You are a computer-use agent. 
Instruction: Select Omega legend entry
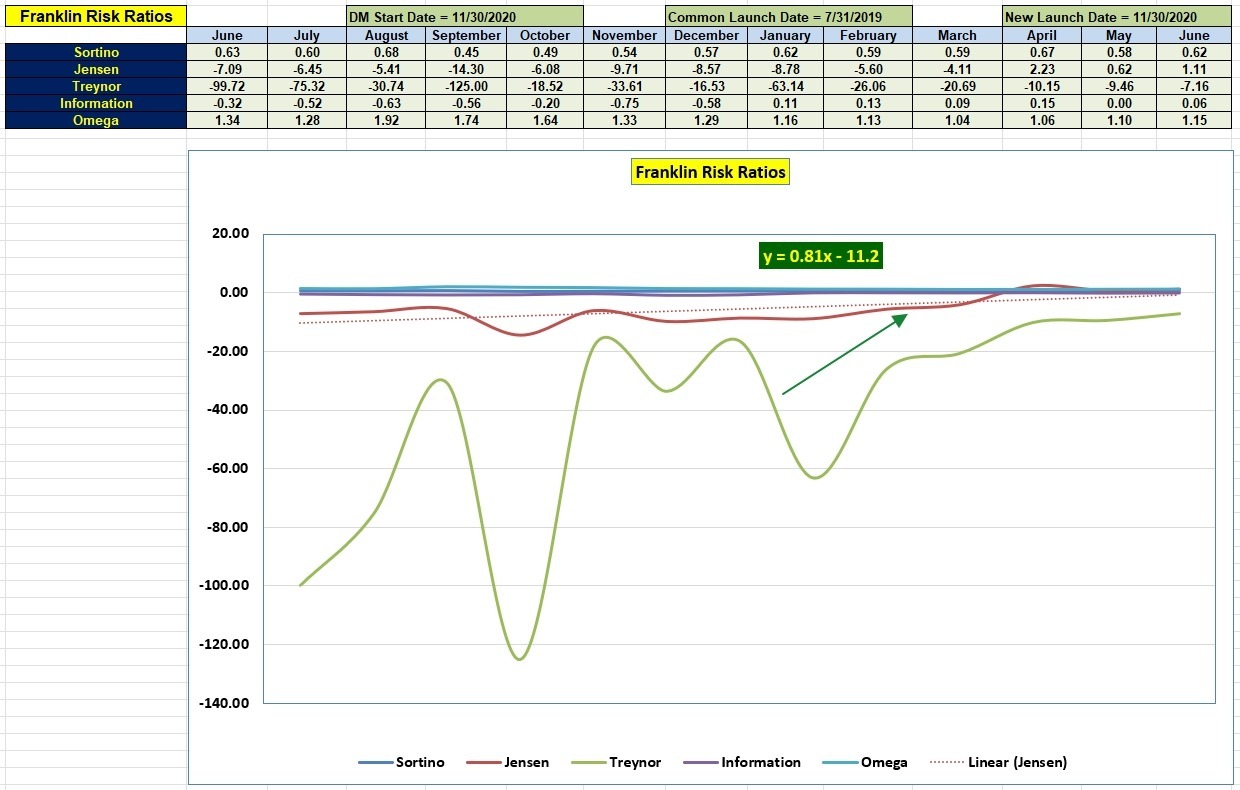[866, 762]
